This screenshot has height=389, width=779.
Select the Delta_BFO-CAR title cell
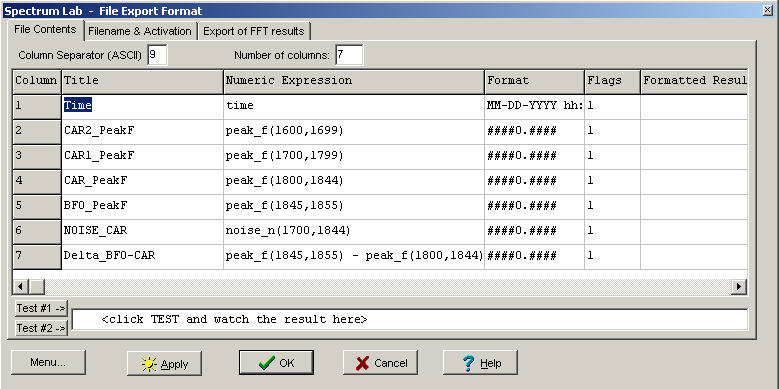tap(143, 257)
